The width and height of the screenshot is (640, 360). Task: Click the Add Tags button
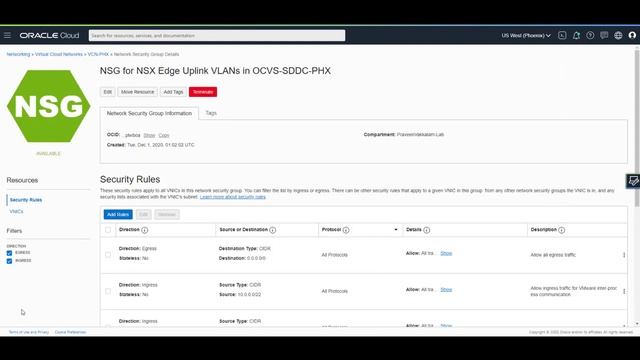tap(173, 92)
